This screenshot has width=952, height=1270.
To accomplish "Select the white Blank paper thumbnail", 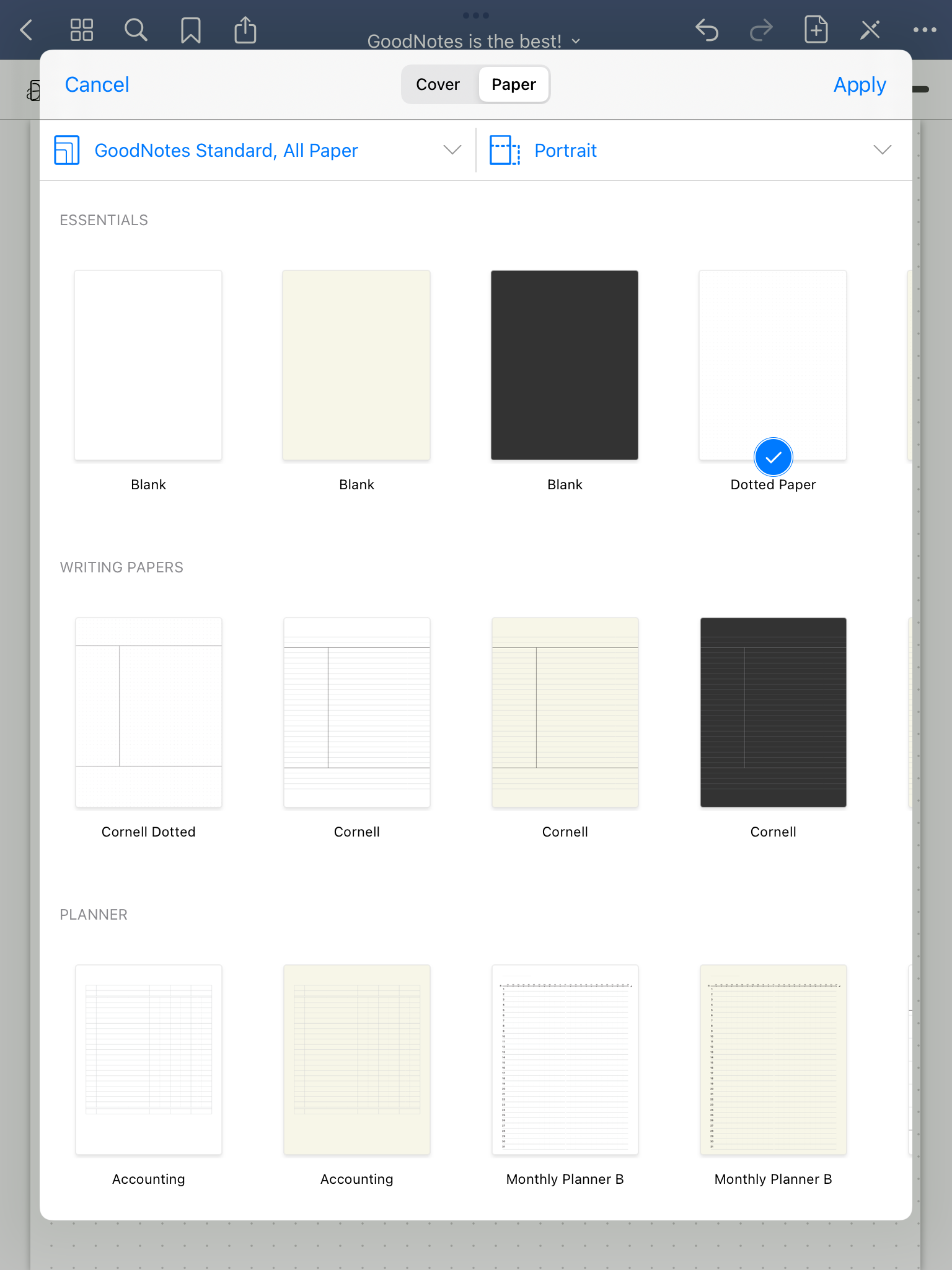I will click(148, 365).
